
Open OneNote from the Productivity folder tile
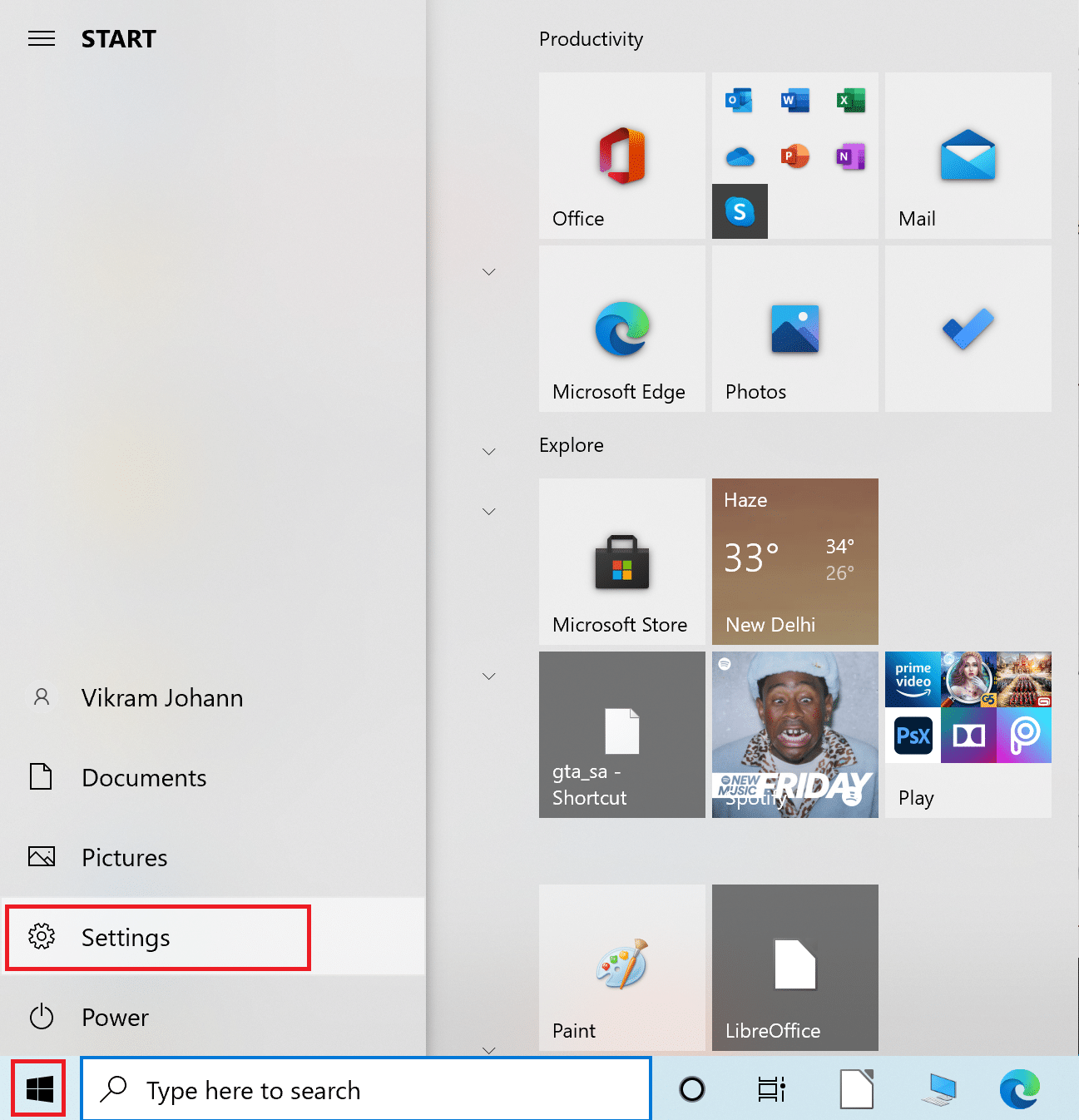tap(851, 156)
